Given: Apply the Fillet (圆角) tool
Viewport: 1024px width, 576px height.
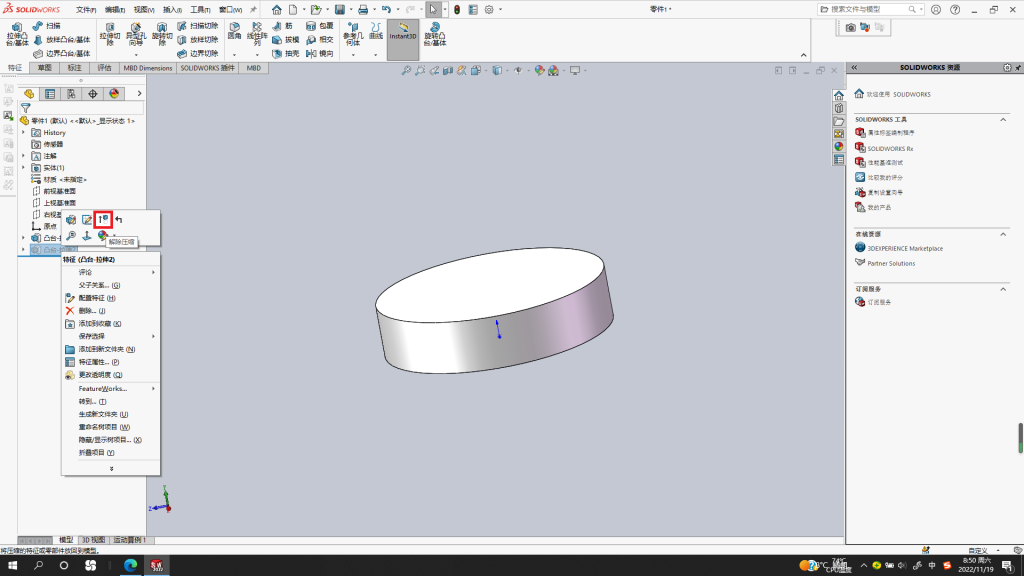Looking at the screenshot, I should tap(234, 31).
